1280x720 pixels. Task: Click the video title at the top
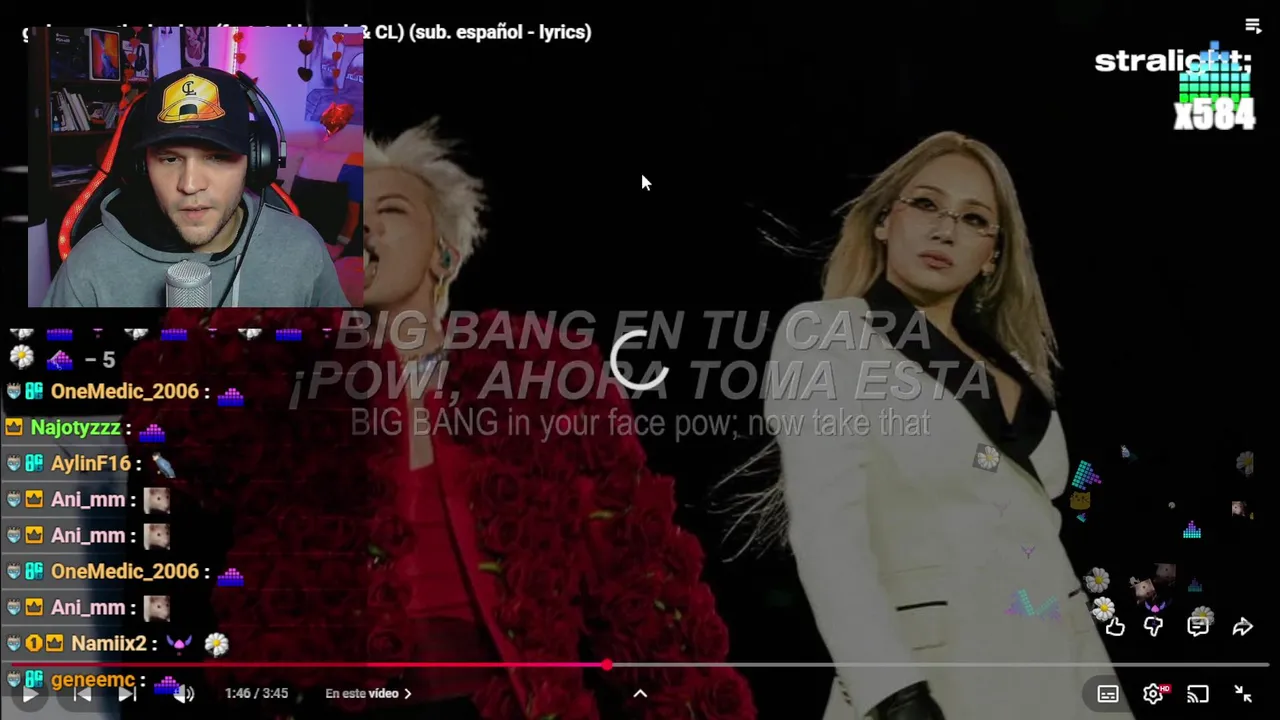[306, 32]
